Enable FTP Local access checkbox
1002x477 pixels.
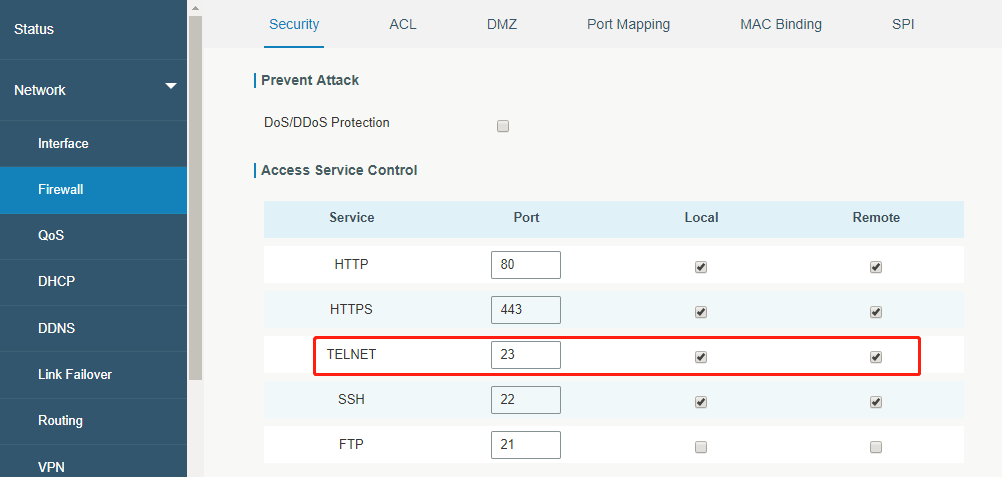click(x=701, y=447)
